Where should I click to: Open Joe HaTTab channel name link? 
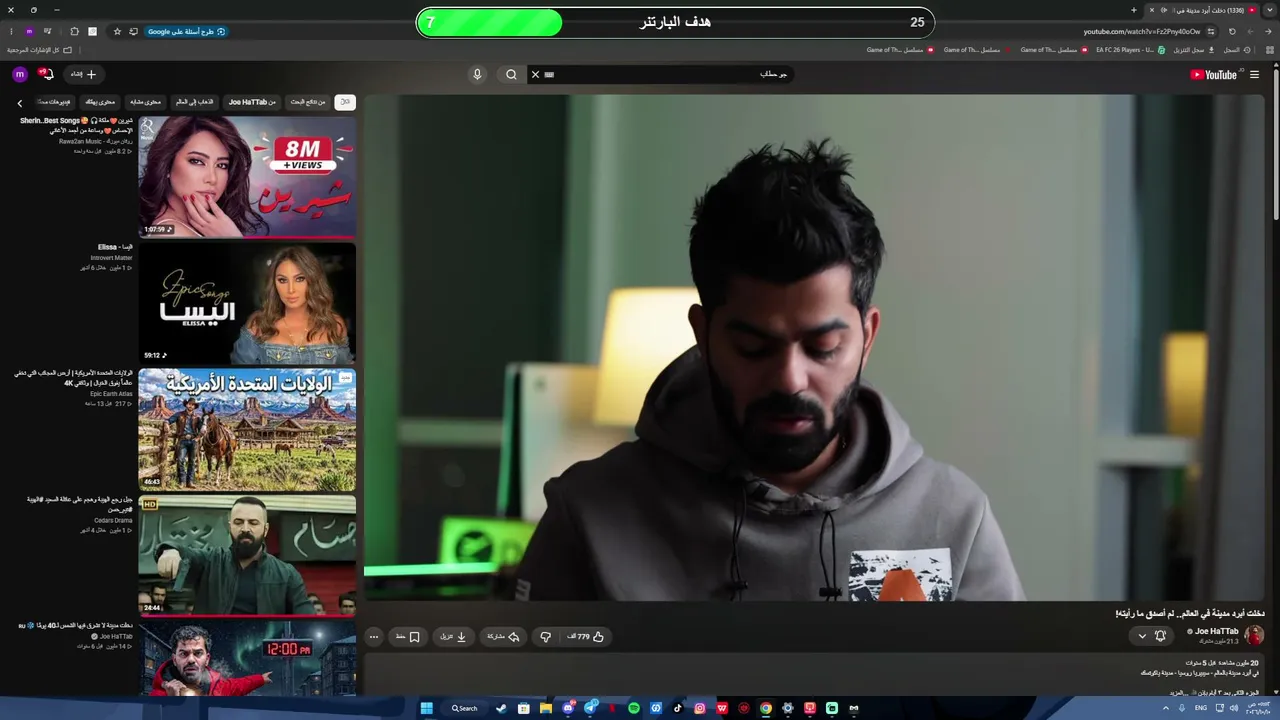tap(1216, 631)
